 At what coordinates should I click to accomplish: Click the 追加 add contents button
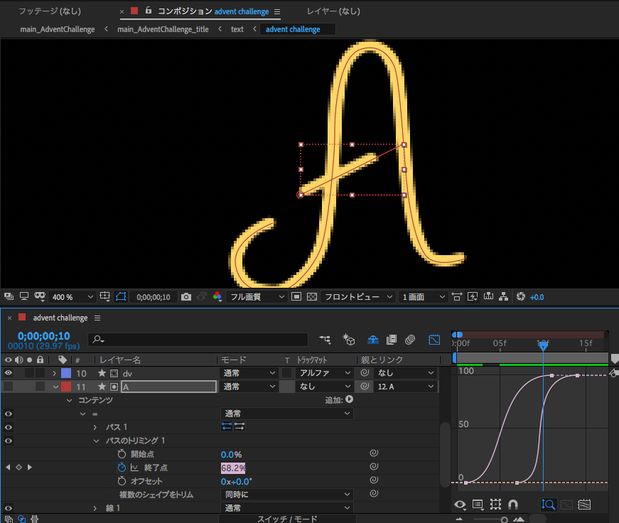(349, 400)
